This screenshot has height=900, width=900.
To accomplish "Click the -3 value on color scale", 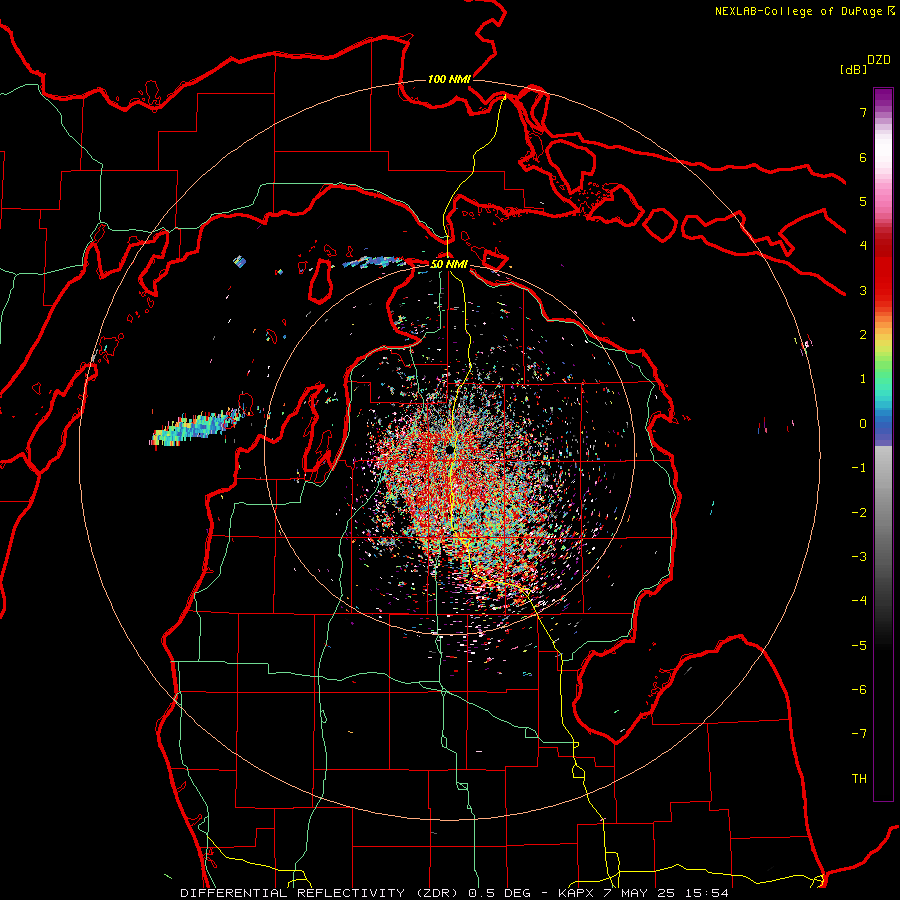I will [x=859, y=557].
